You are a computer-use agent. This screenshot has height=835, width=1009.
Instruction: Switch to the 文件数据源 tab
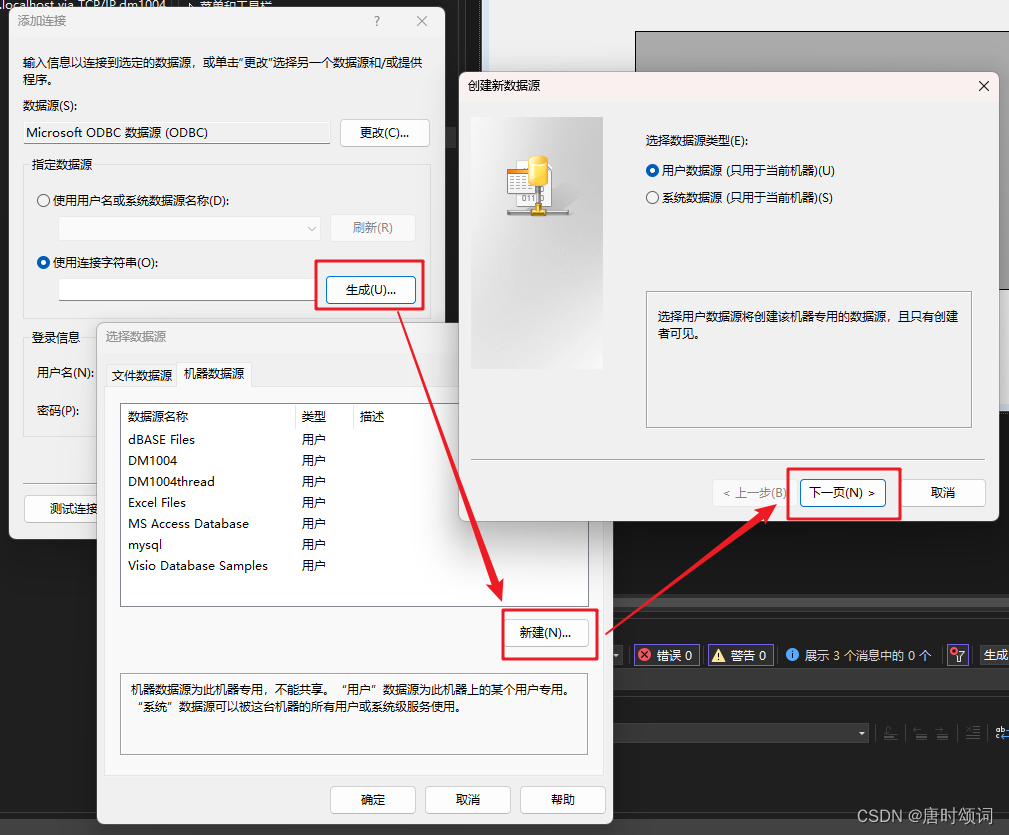(140, 374)
